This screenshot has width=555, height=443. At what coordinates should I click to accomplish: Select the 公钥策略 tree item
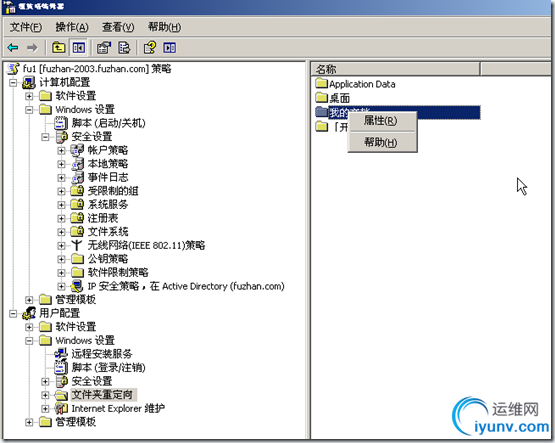pos(108,259)
